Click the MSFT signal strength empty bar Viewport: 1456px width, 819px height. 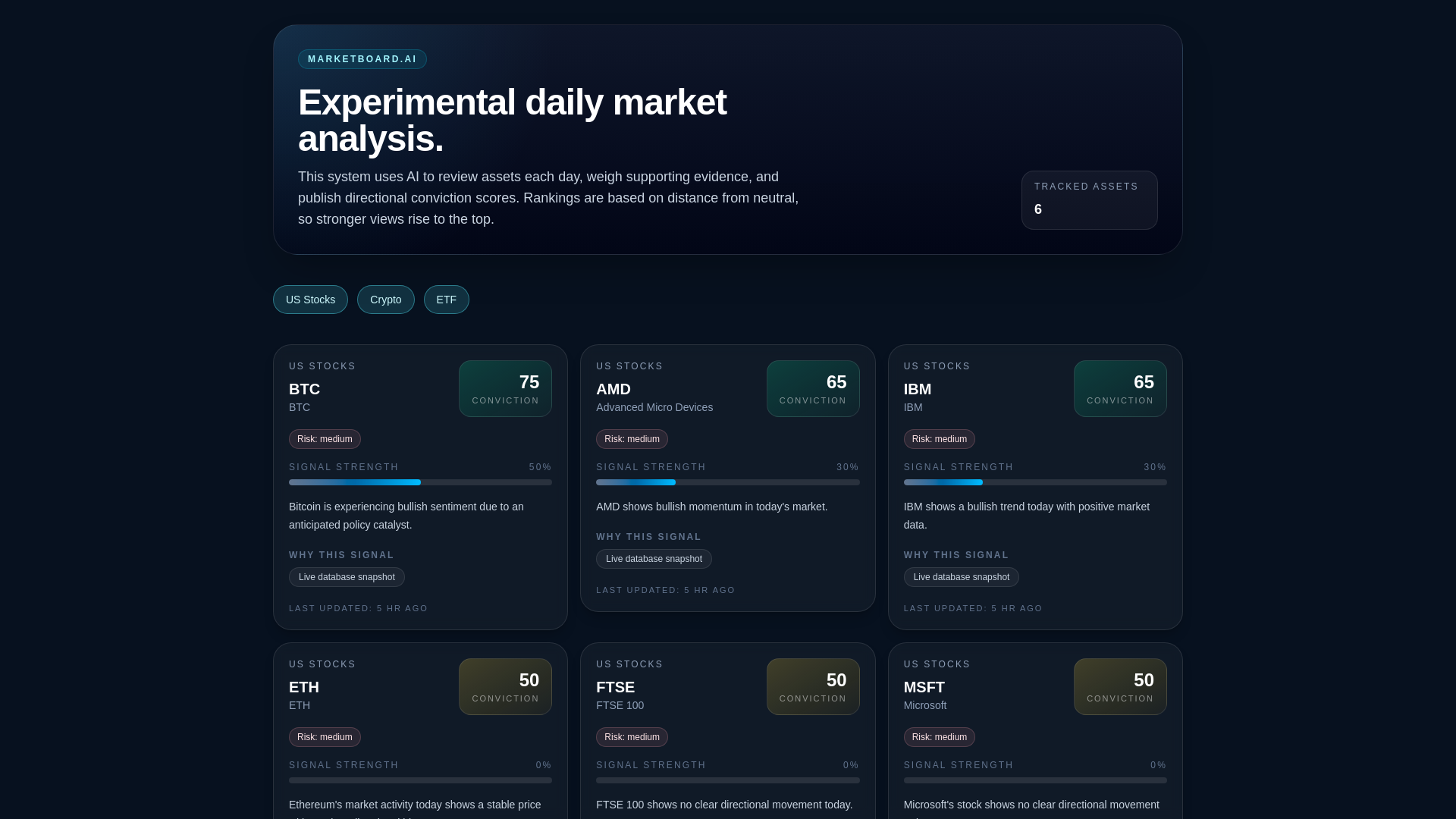1035,780
